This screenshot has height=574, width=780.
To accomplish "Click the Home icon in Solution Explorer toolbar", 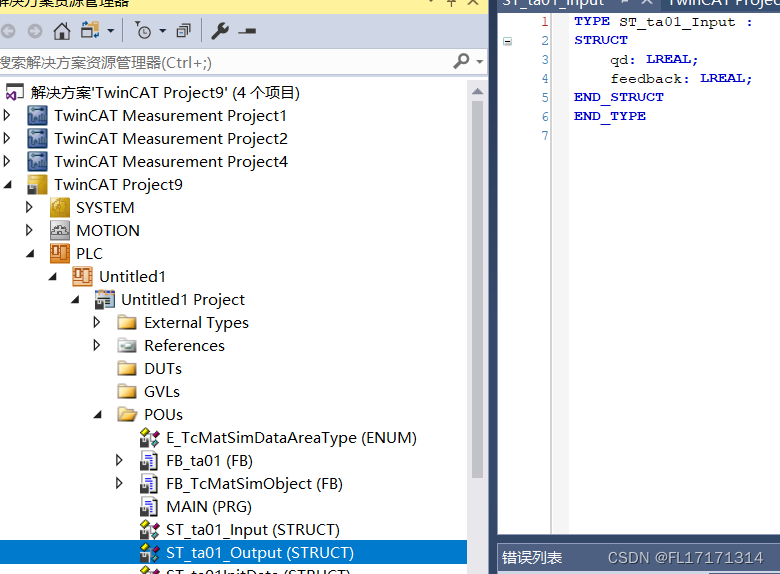I will [62, 31].
